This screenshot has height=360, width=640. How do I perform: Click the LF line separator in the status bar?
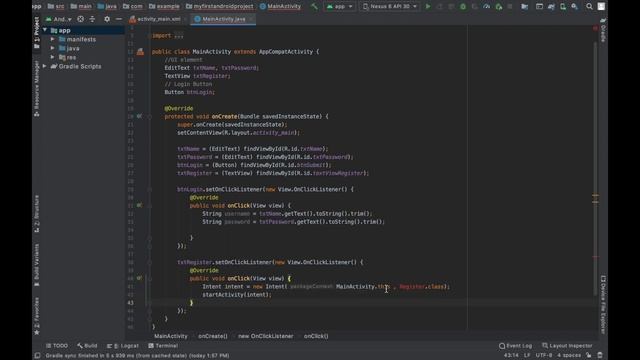click(527, 356)
